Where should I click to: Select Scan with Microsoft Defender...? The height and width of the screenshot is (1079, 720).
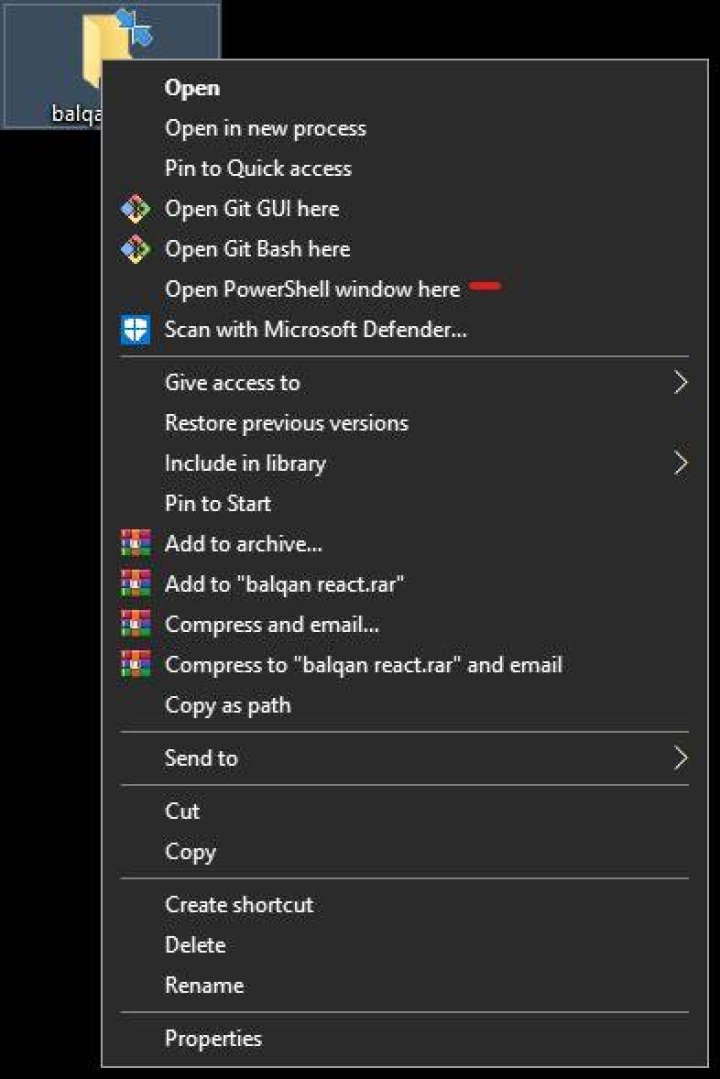[405, 330]
